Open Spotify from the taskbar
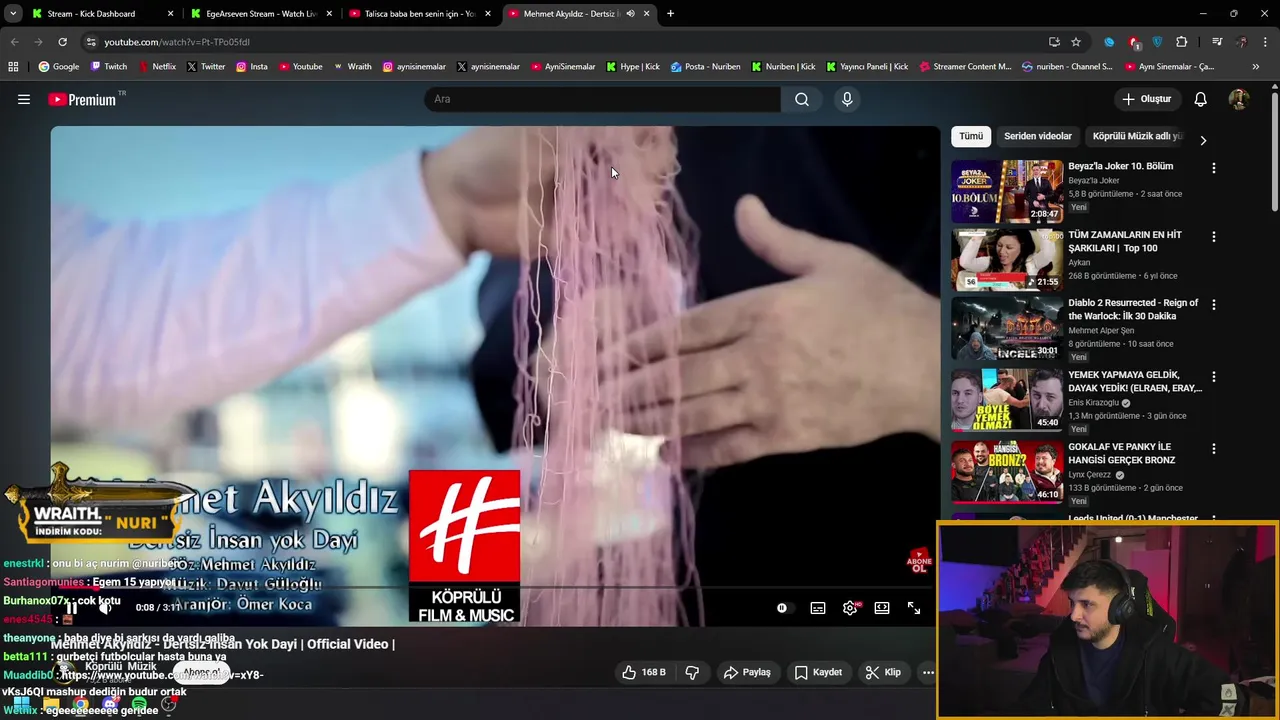This screenshot has height=720, width=1280. [139, 705]
